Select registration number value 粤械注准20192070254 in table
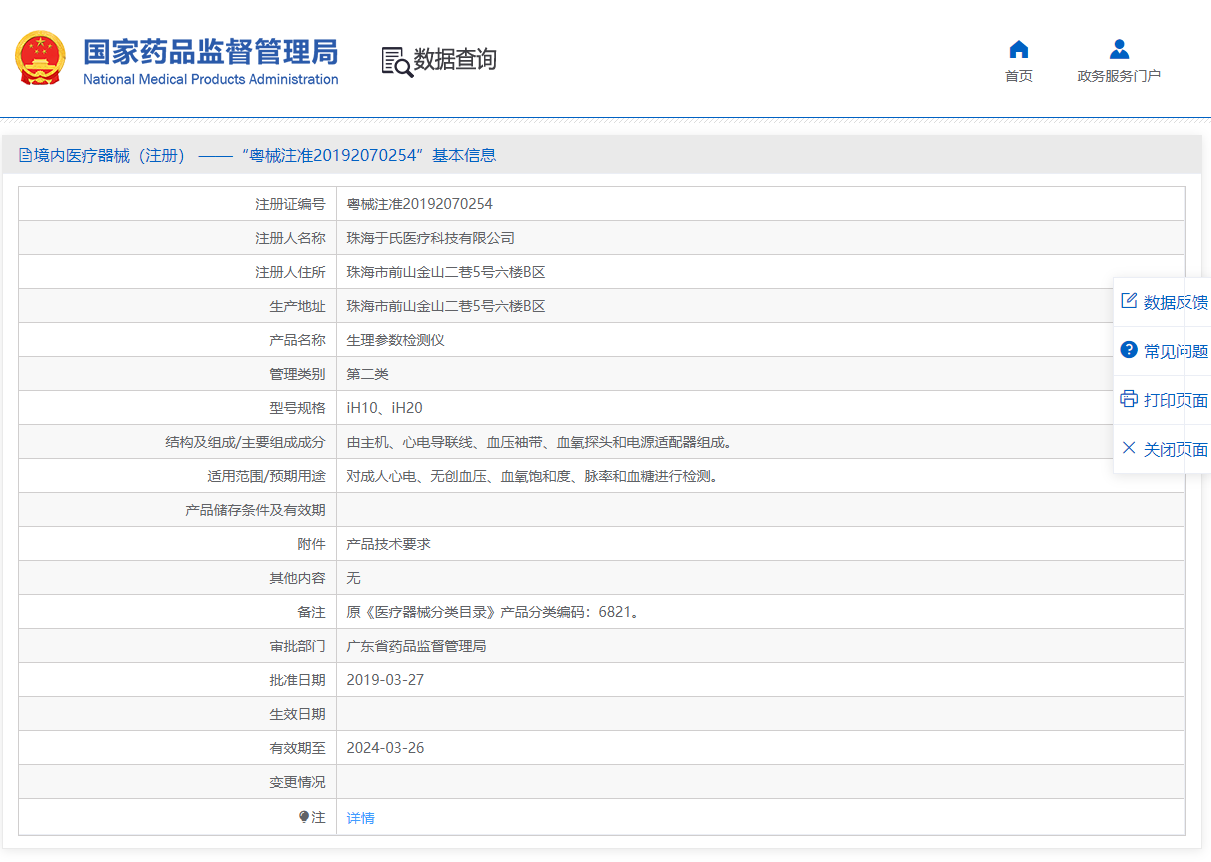Image resolution: width=1211 pixels, height=862 pixels. pos(420,204)
